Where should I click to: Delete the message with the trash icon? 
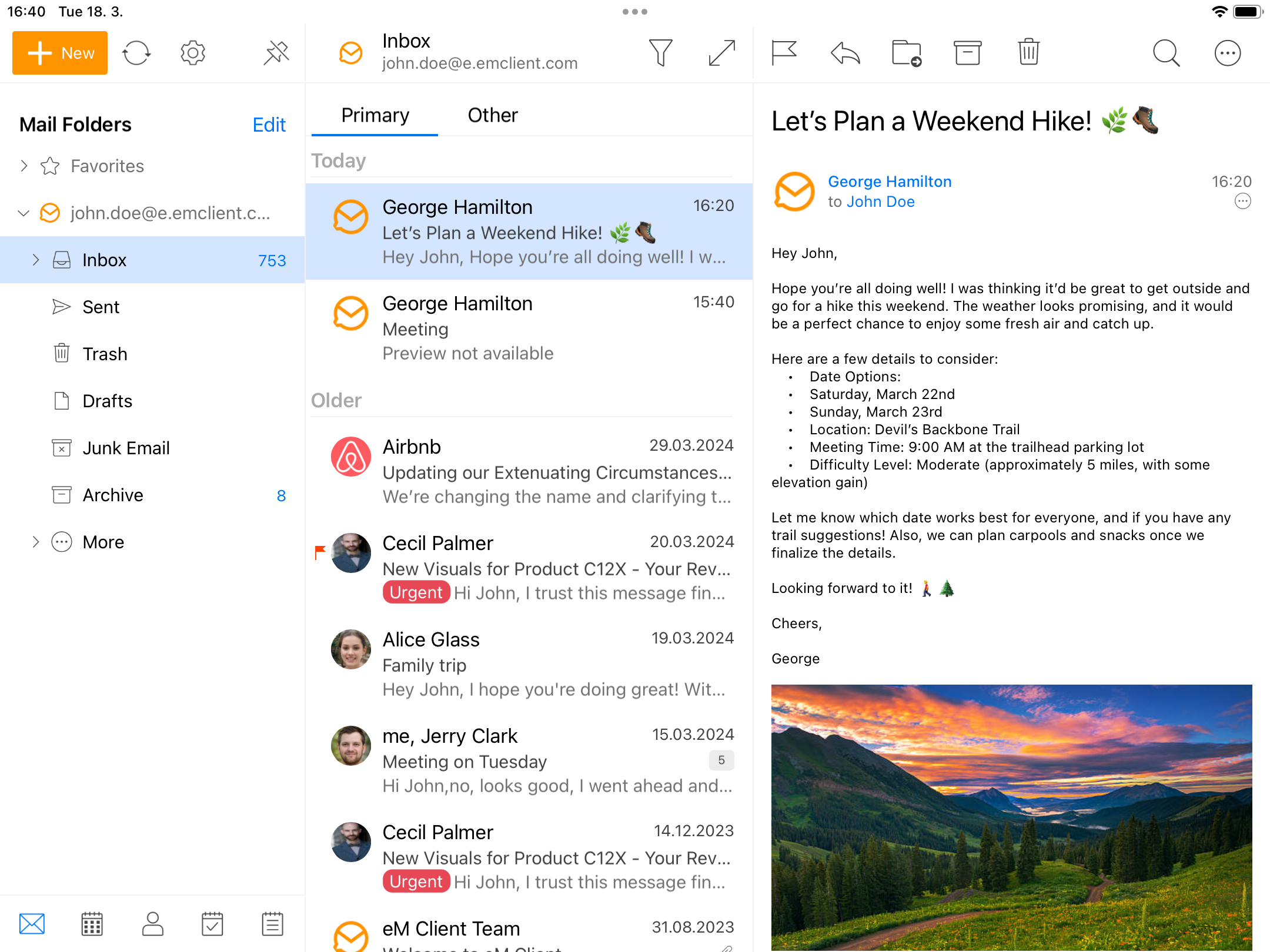[1028, 53]
